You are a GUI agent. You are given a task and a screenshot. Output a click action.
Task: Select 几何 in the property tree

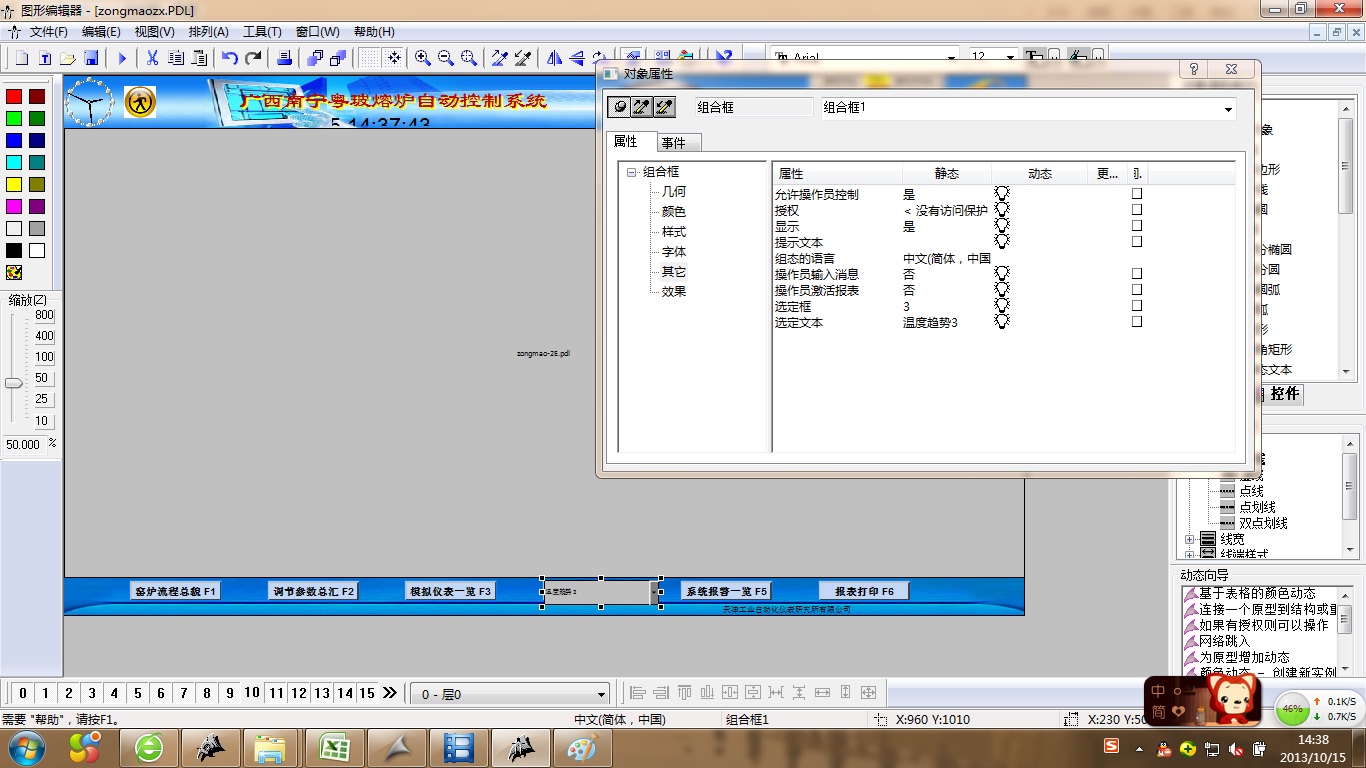point(674,191)
